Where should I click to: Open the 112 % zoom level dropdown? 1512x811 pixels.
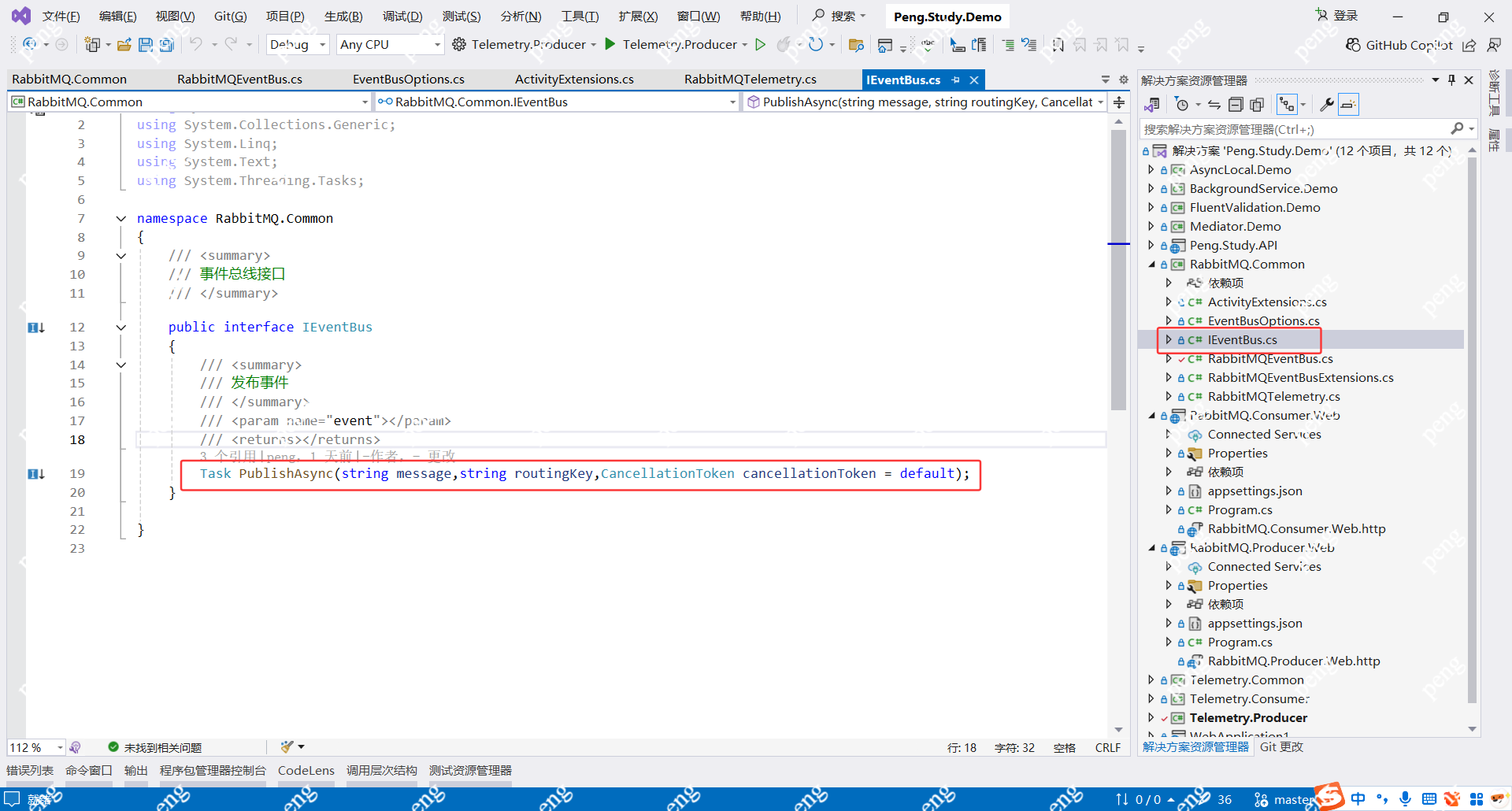coord(36,747)
